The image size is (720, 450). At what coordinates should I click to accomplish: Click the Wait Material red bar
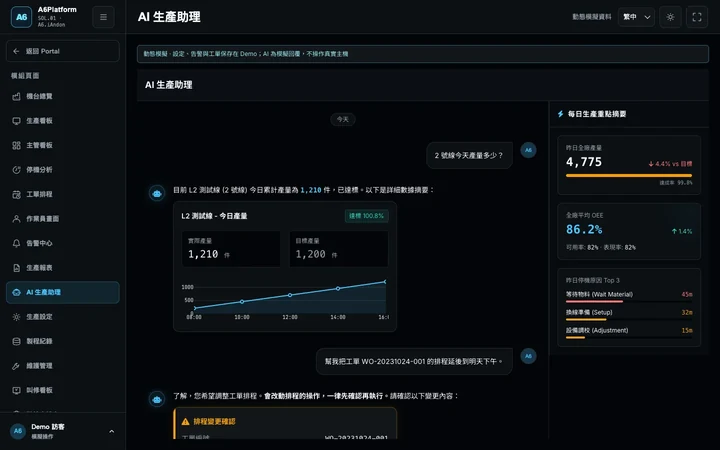[x=594, y=302]
